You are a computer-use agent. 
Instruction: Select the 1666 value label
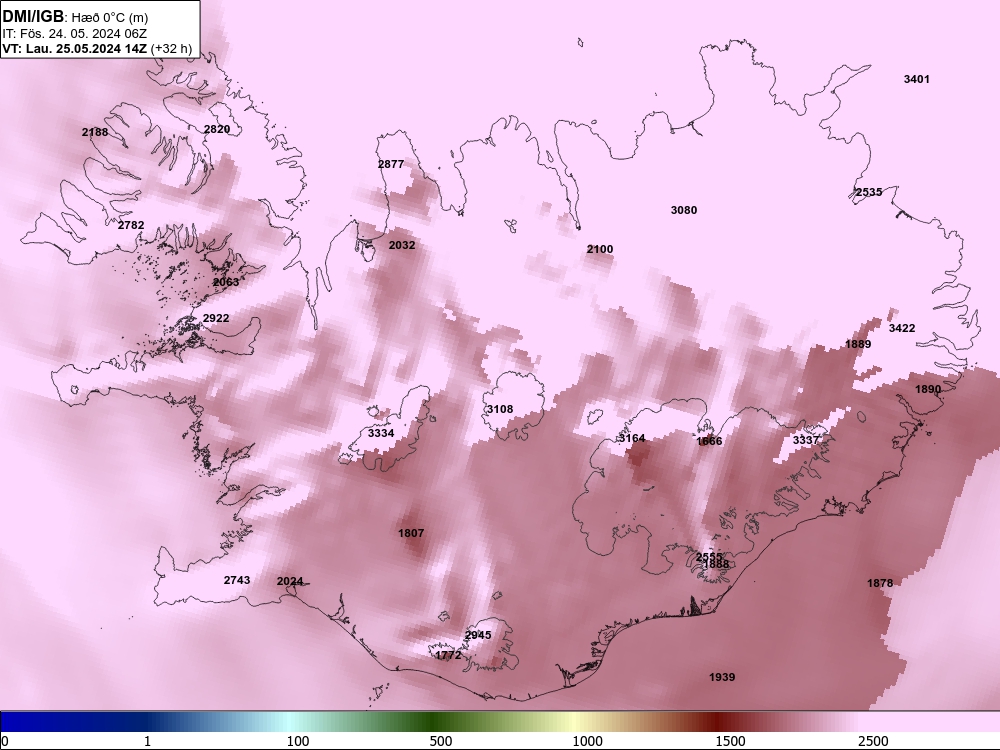pyautogui.click(x=709, y=441)
